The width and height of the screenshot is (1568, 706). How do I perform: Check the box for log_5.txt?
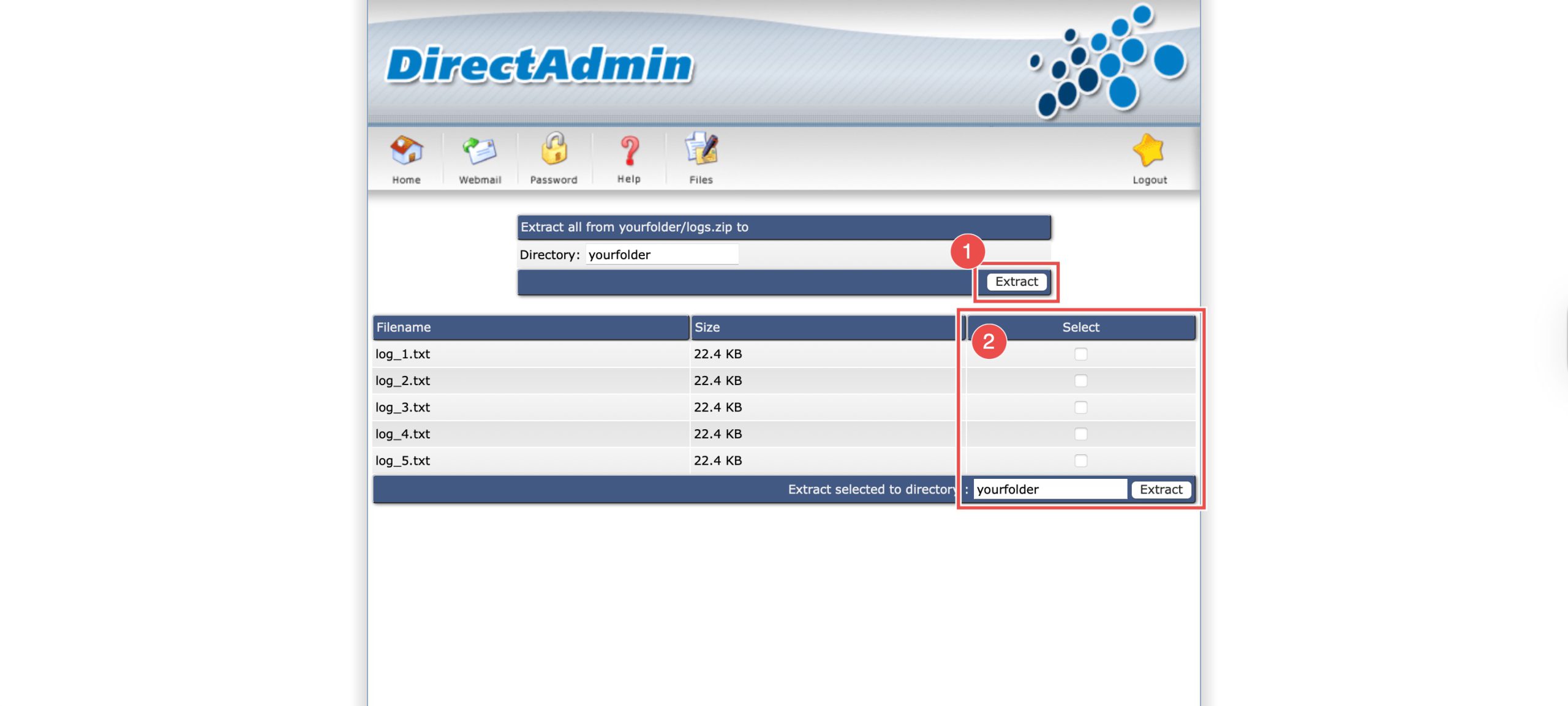pyautogui.click(x=1081, y=460)
